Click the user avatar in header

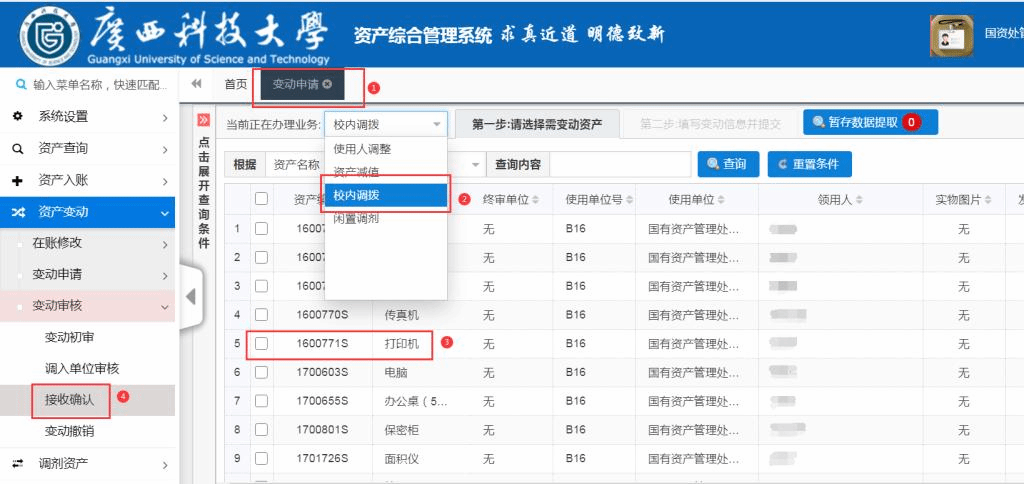(x=951, y=35)
